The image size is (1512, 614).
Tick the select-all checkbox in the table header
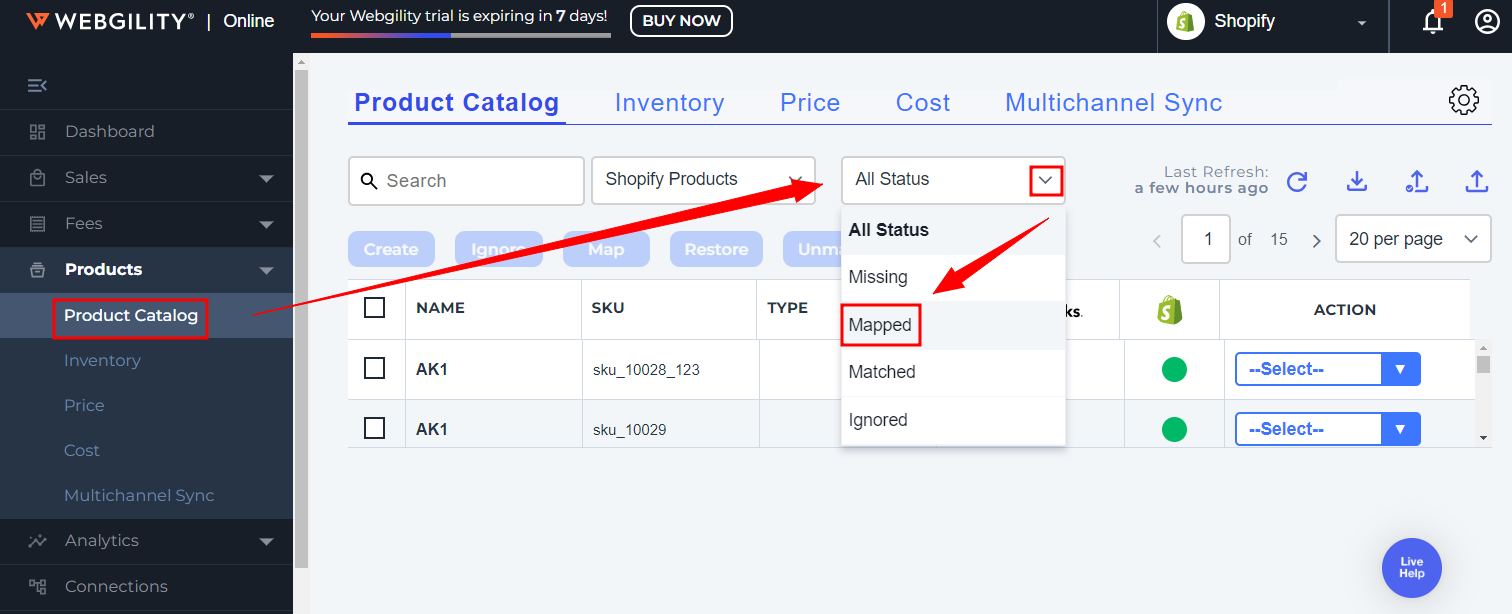(x=375, y=308)
